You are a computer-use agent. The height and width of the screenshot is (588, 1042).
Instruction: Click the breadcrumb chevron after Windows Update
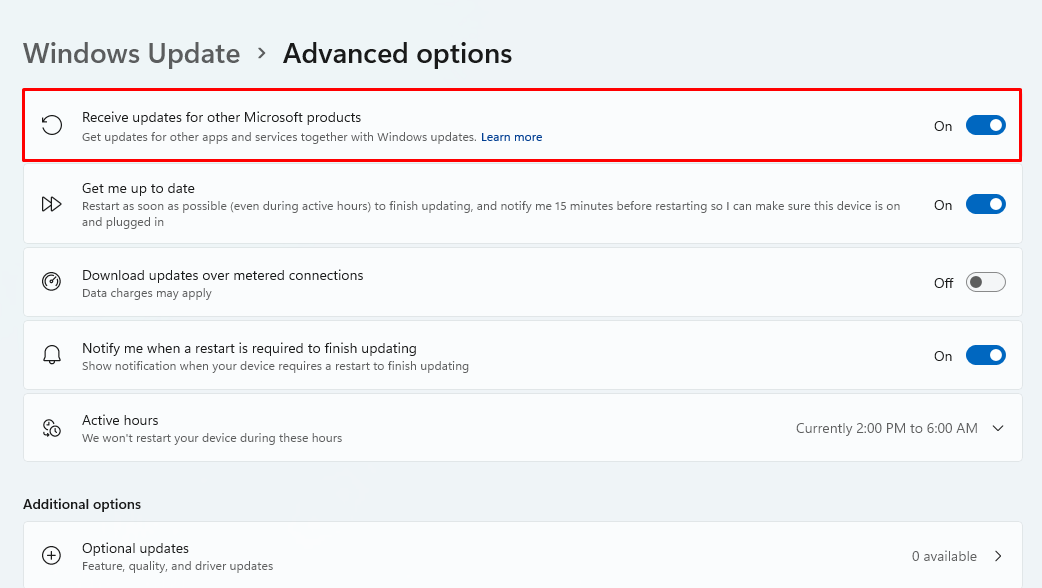262,53
